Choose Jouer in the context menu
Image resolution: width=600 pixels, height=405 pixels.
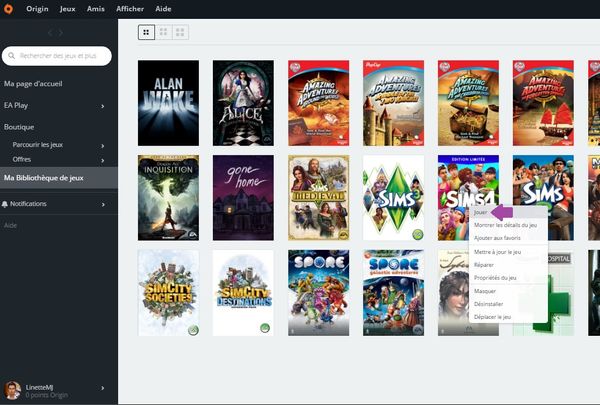pyautogui.click(x=481, y=212)
